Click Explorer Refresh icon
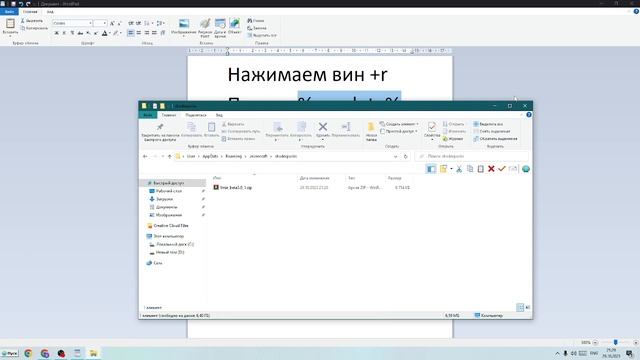The height and width of the screenshot is (360, 640). coord(405,156)
